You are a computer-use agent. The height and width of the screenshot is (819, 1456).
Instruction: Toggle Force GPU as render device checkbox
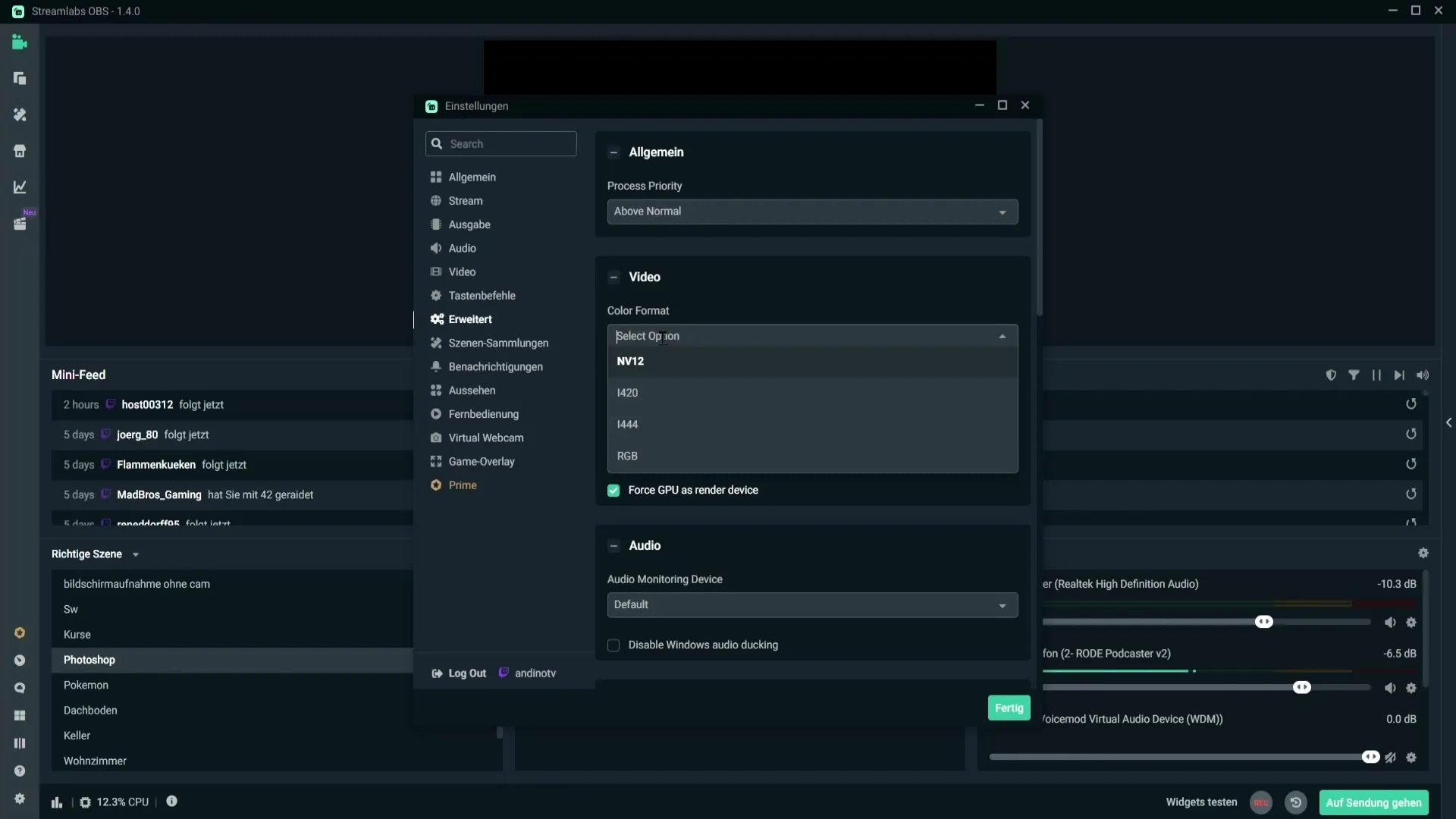click(614, 490)
